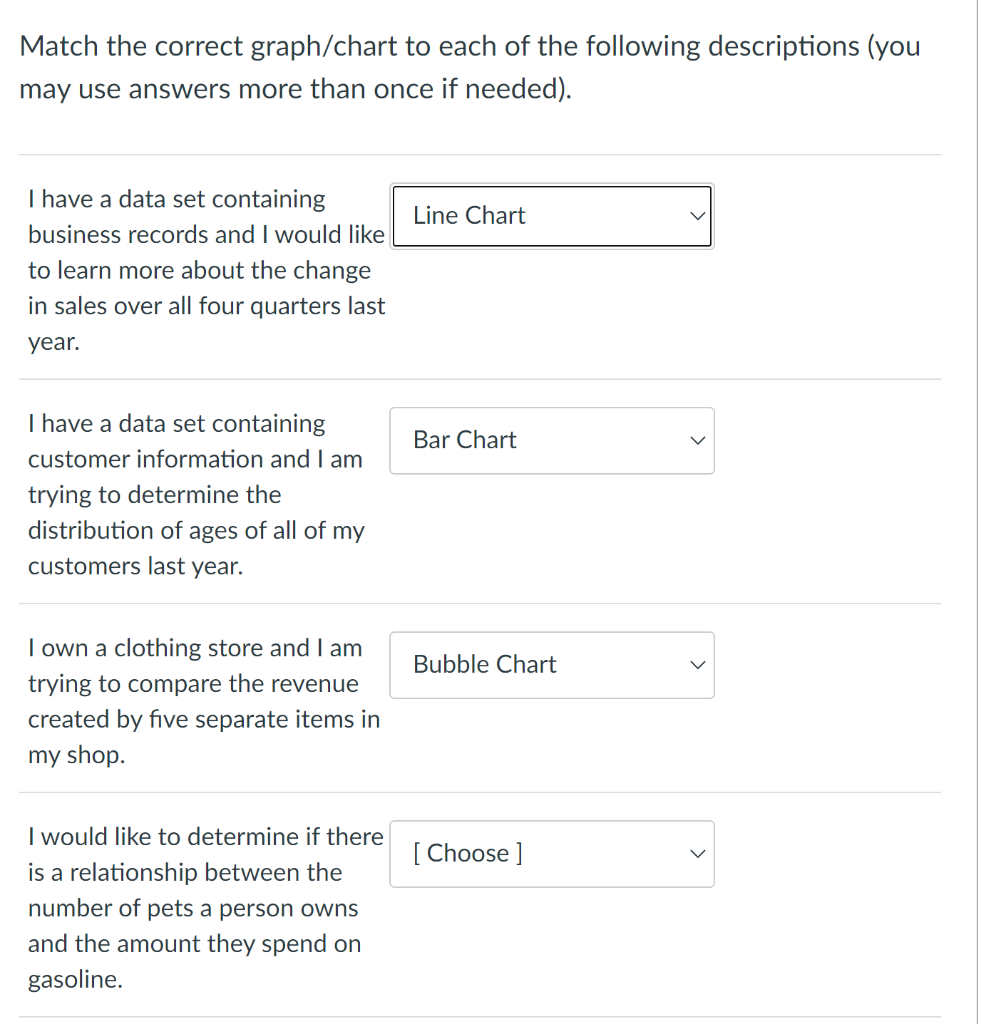The height and width of the screenshot is (1024, 981).
Task: Click the text reading Bubble Chart
Action: point(484,664)
